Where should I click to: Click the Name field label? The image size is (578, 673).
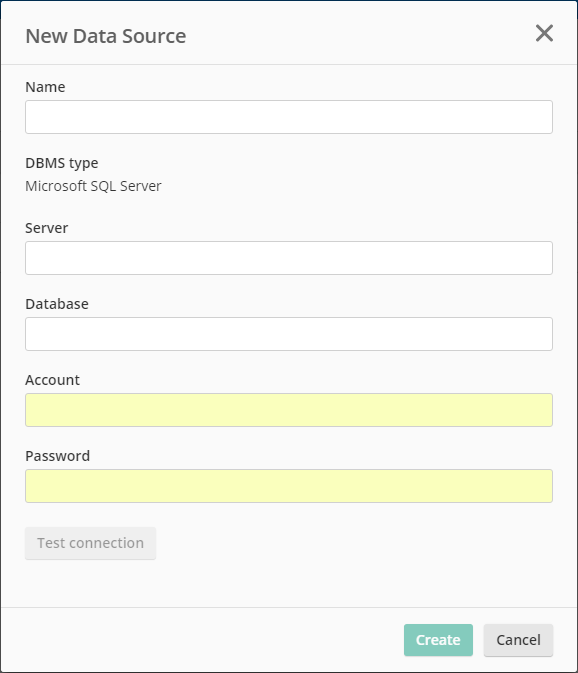[45, 87]
